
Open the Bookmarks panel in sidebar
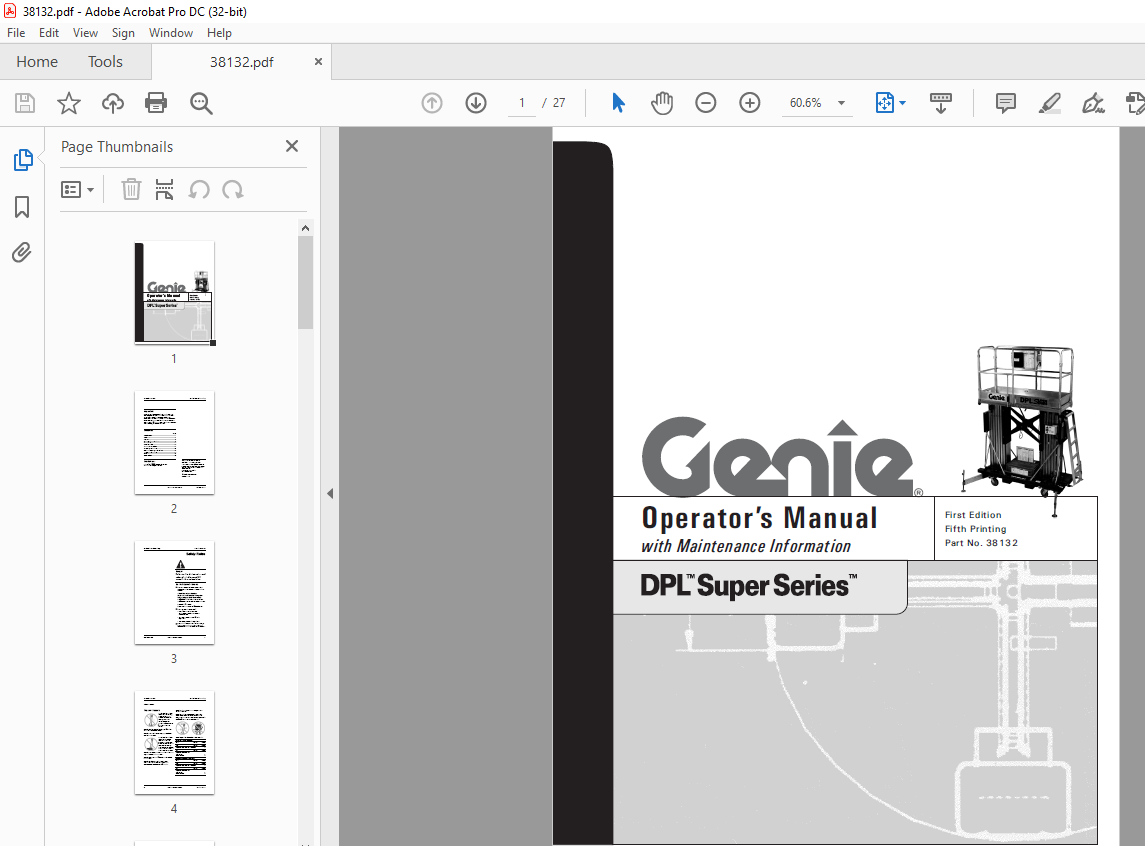click(22, 207)
